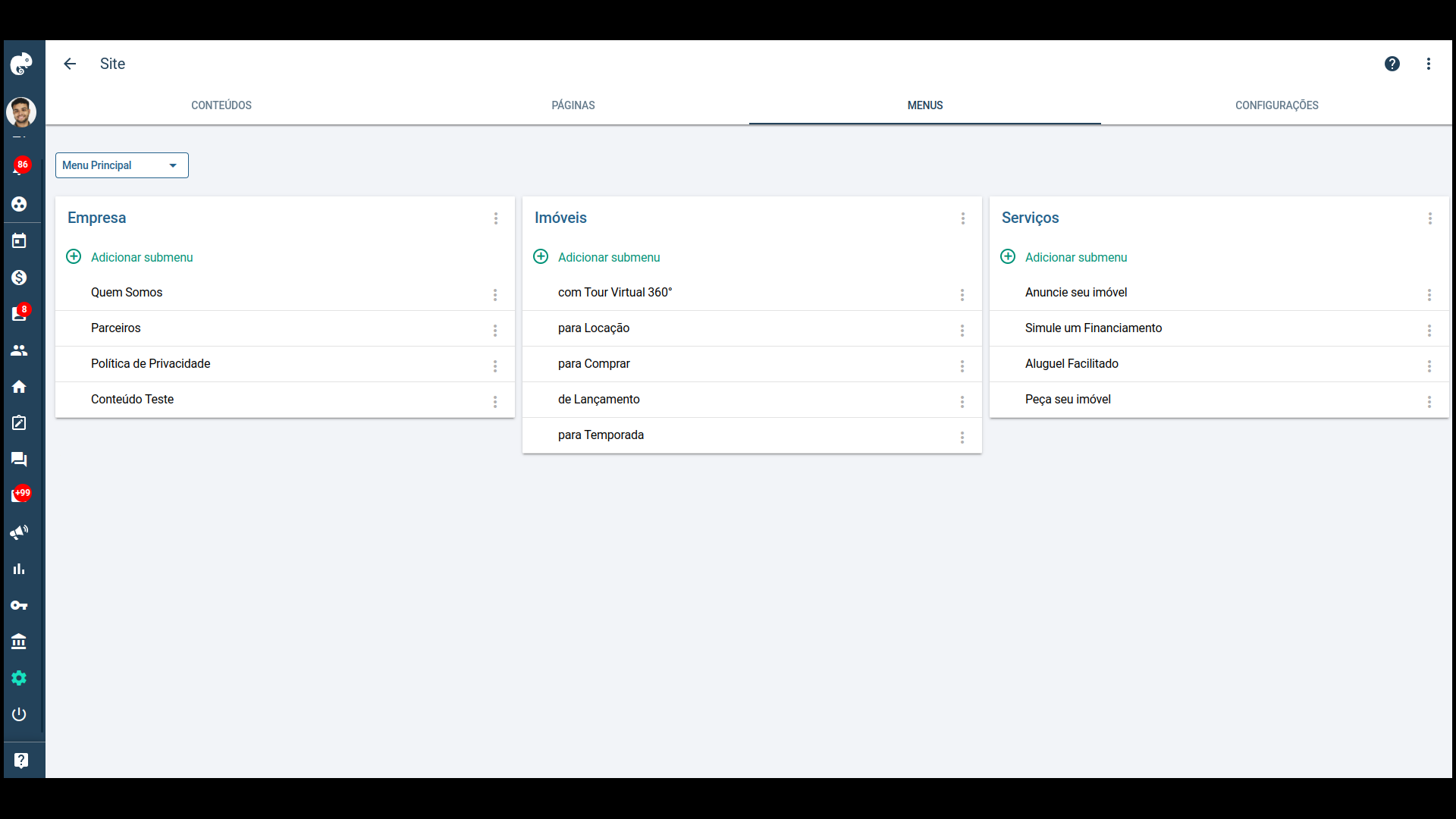Open the house properties icon in the sidebar

pyautogui.click(x=19, y=387)
